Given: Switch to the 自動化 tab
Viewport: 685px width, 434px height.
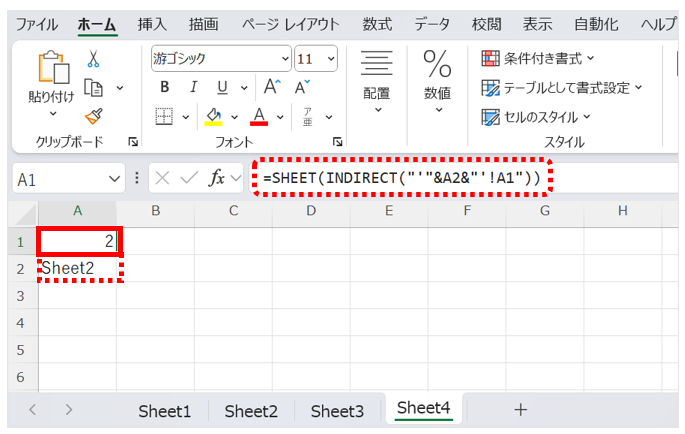Looking at the screenshot, I should click(596, 24).
